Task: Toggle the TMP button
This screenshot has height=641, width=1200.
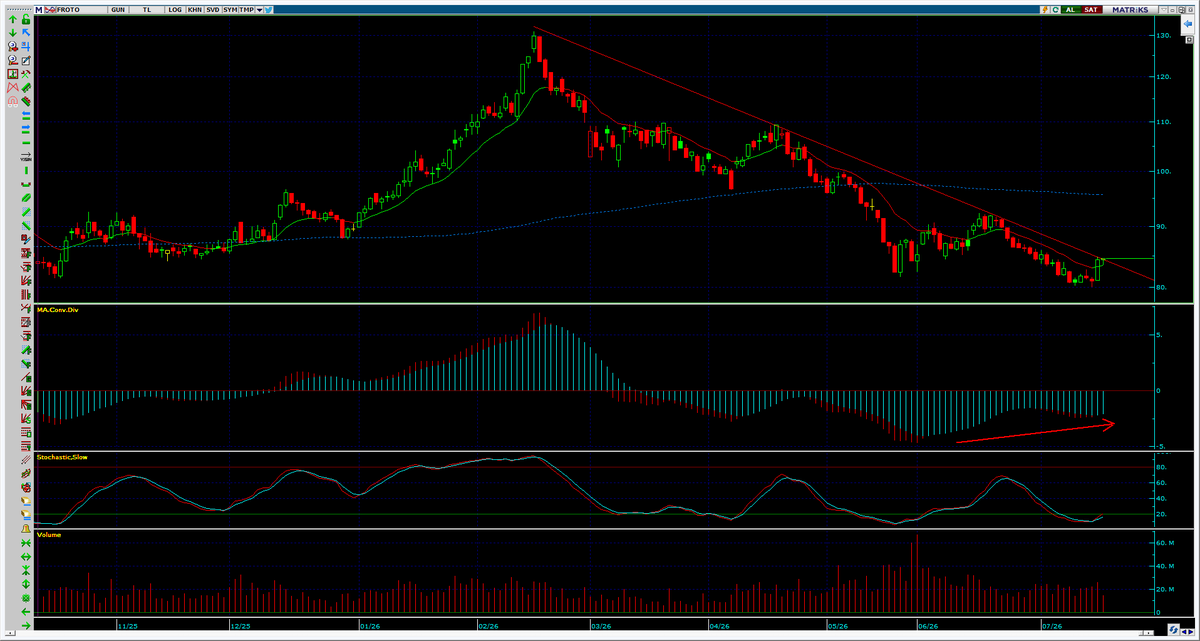Action: [x=246, y=10]
